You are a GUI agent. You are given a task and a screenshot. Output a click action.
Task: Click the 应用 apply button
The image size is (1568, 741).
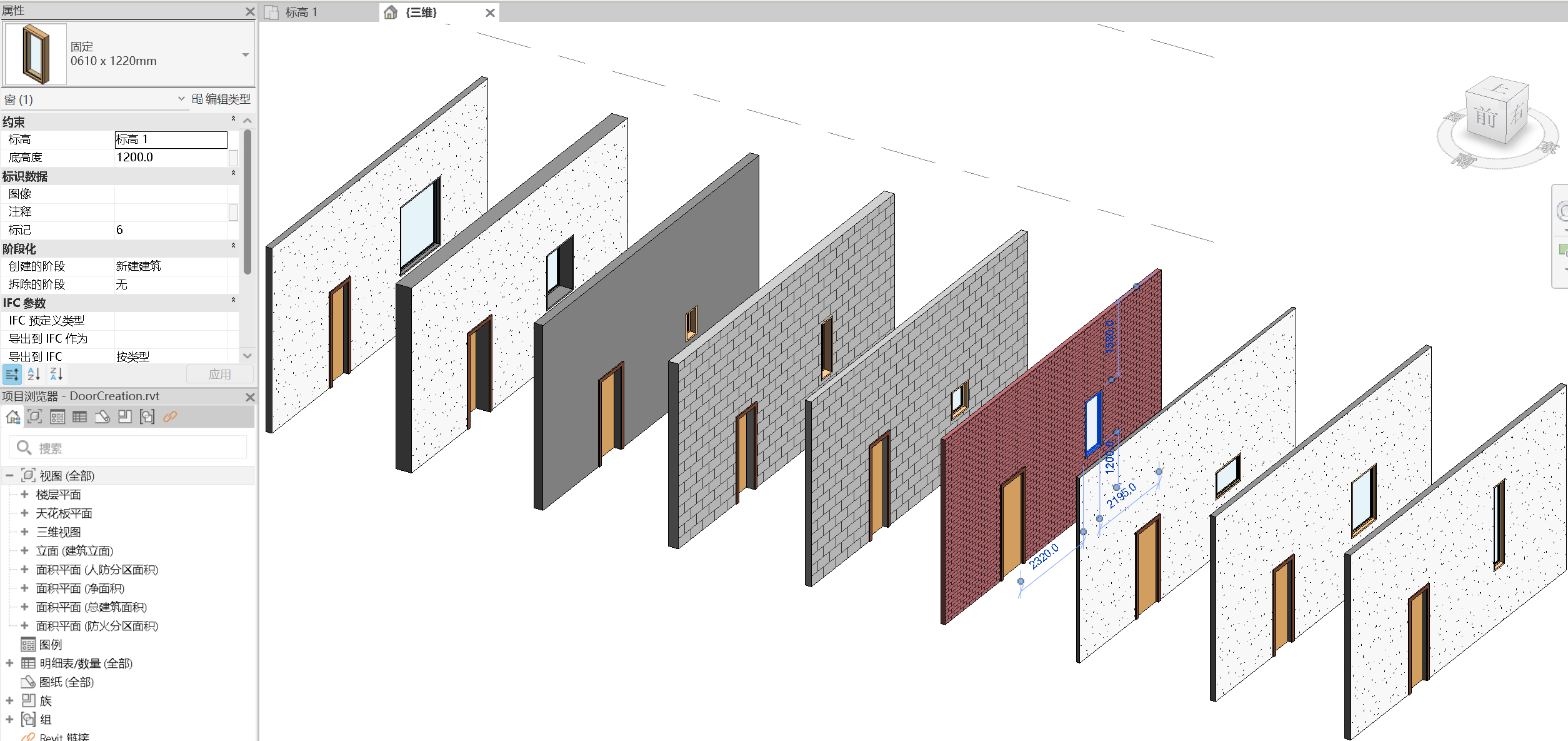point(219,374)
